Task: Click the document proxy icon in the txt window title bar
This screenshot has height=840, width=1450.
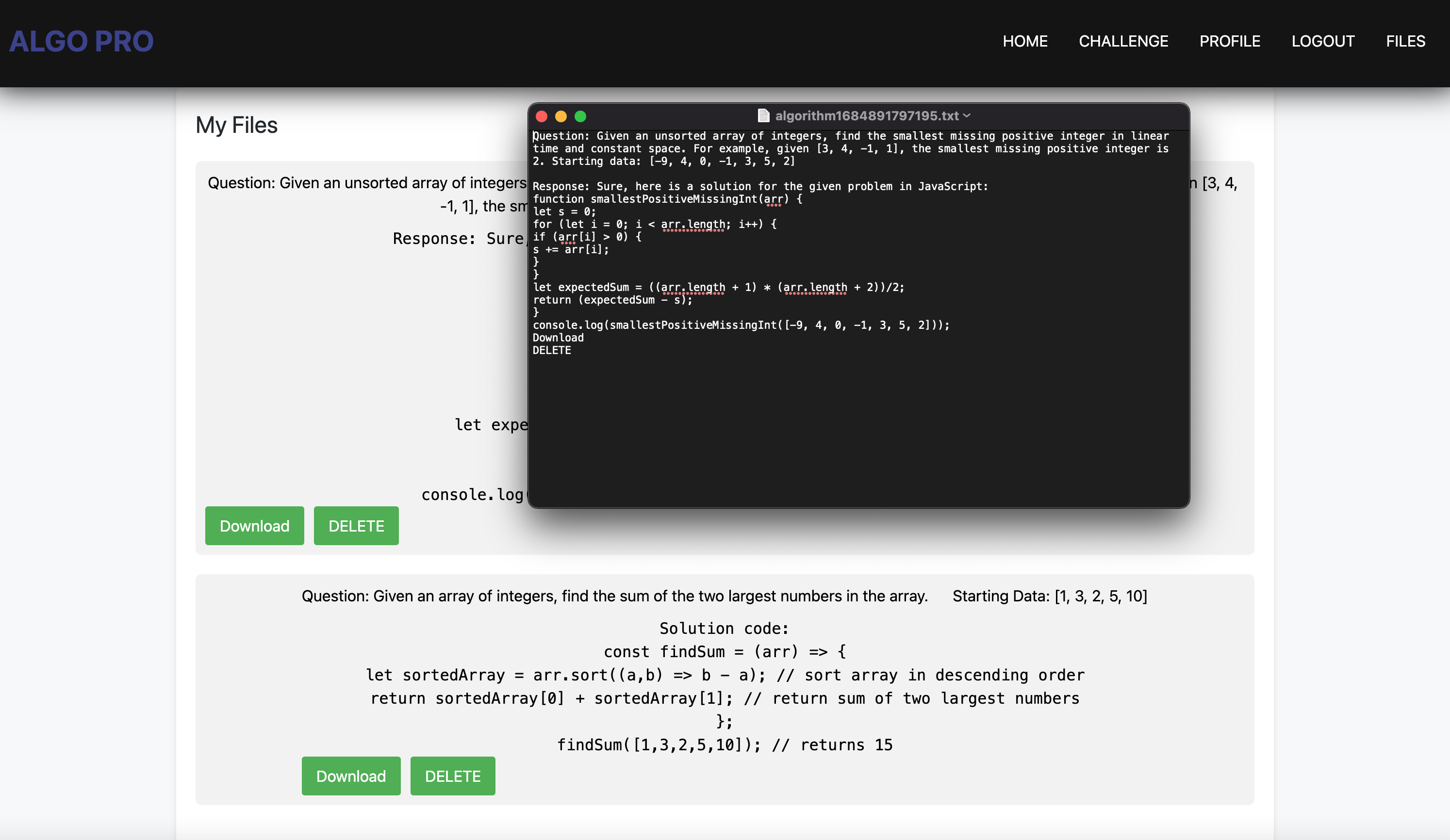Action: (x=763, y=115)
